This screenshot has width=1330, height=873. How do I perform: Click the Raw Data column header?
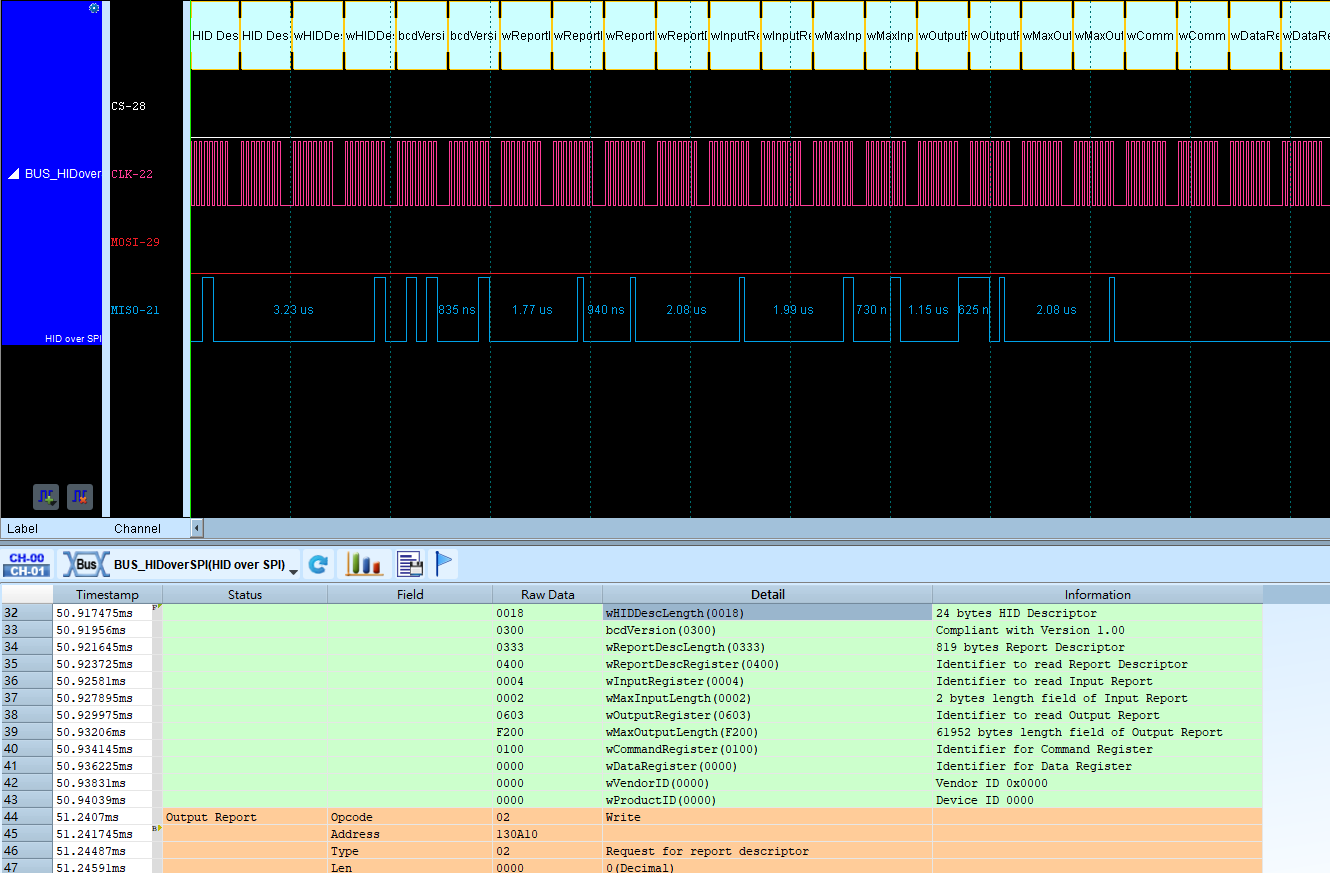point(548,594)
